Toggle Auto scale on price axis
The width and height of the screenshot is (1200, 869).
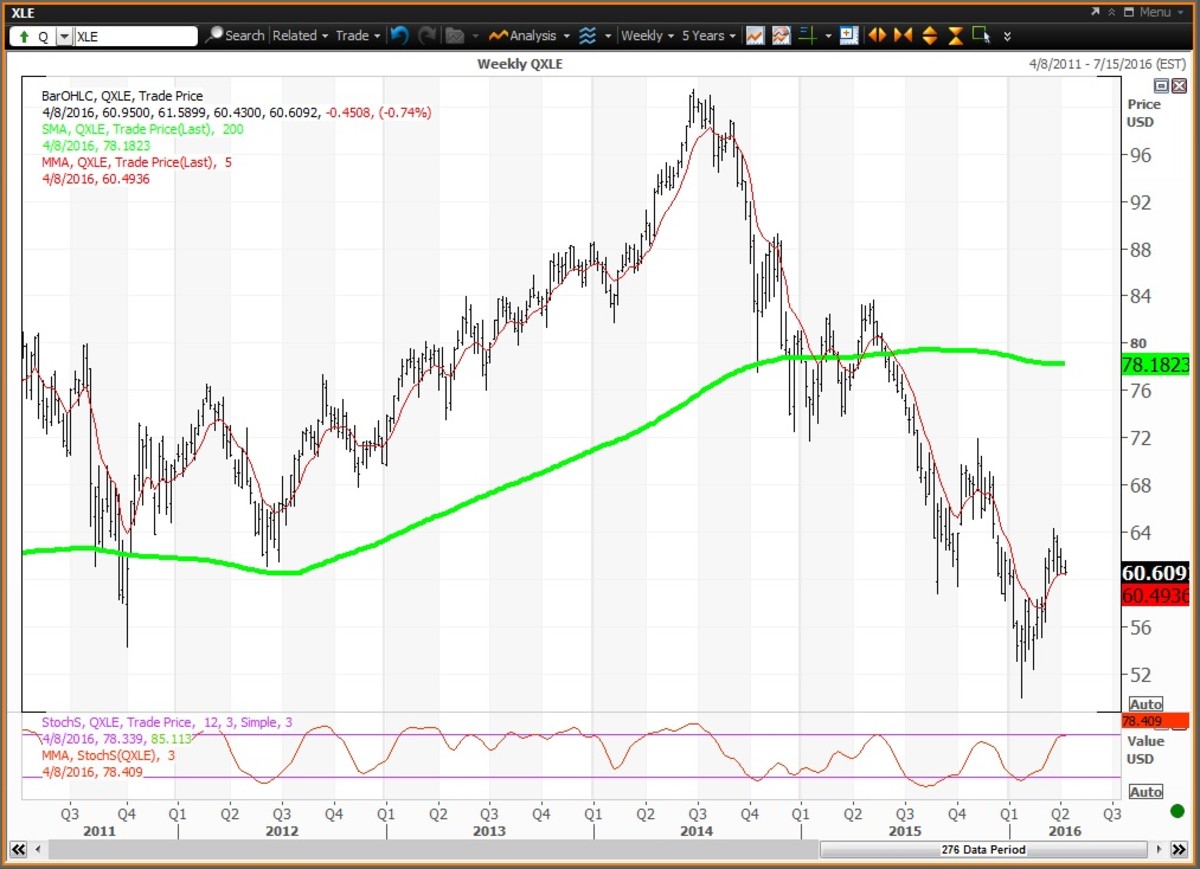(1146, 704)
